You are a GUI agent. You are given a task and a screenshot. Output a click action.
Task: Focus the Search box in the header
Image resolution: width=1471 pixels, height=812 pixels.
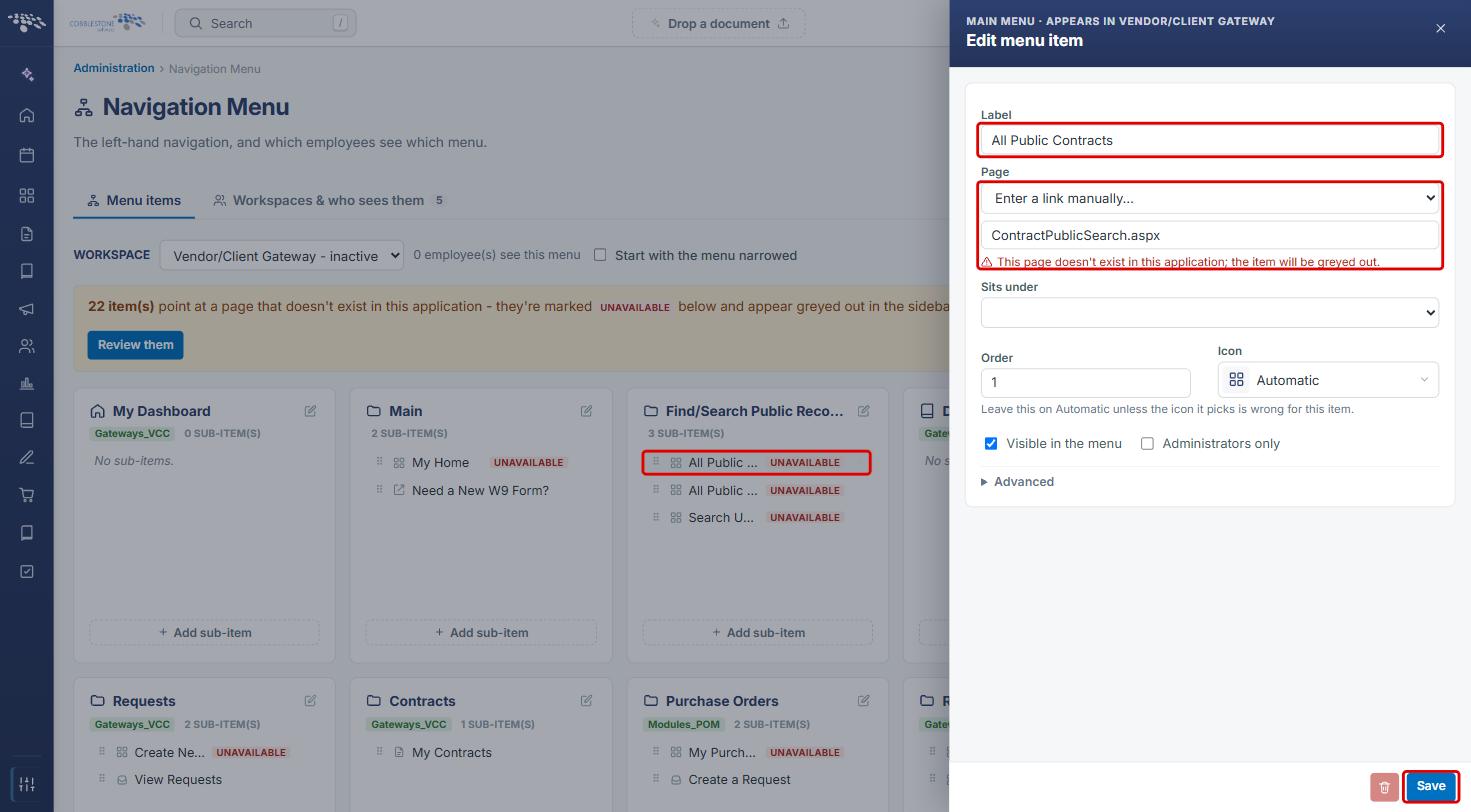tap(266, 23)
